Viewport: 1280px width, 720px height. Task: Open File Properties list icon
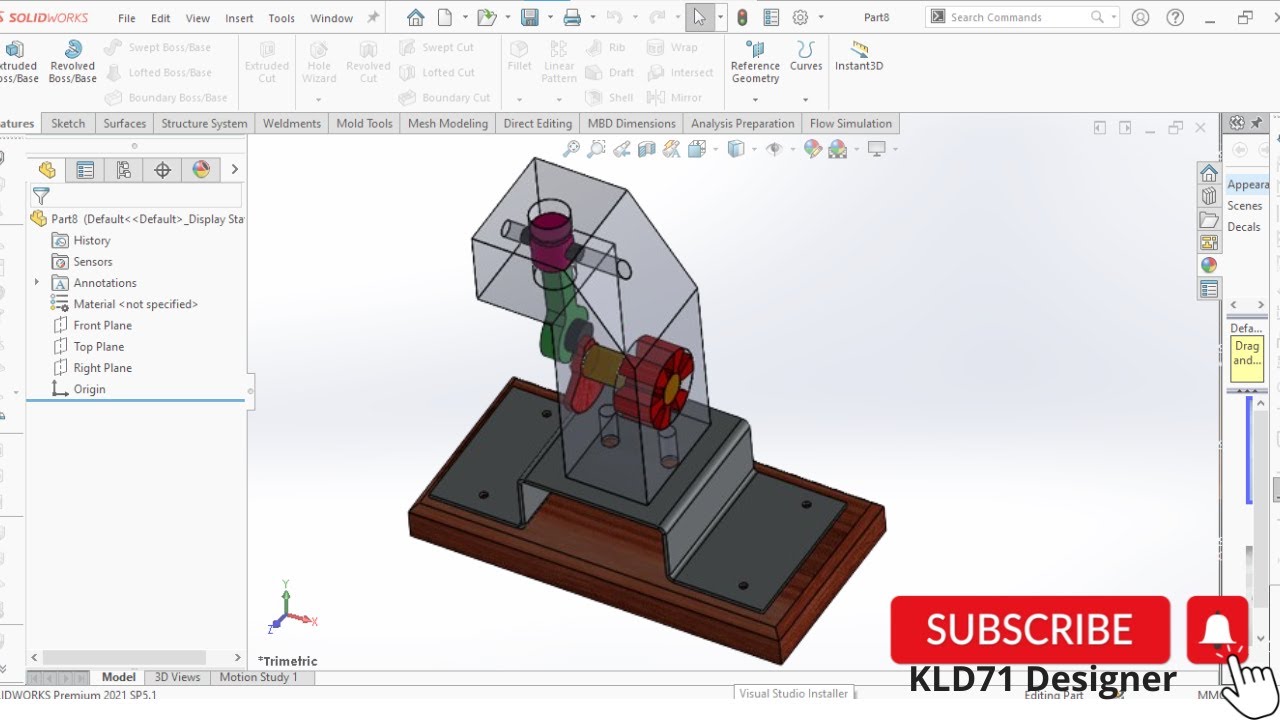tap(771, 17)
